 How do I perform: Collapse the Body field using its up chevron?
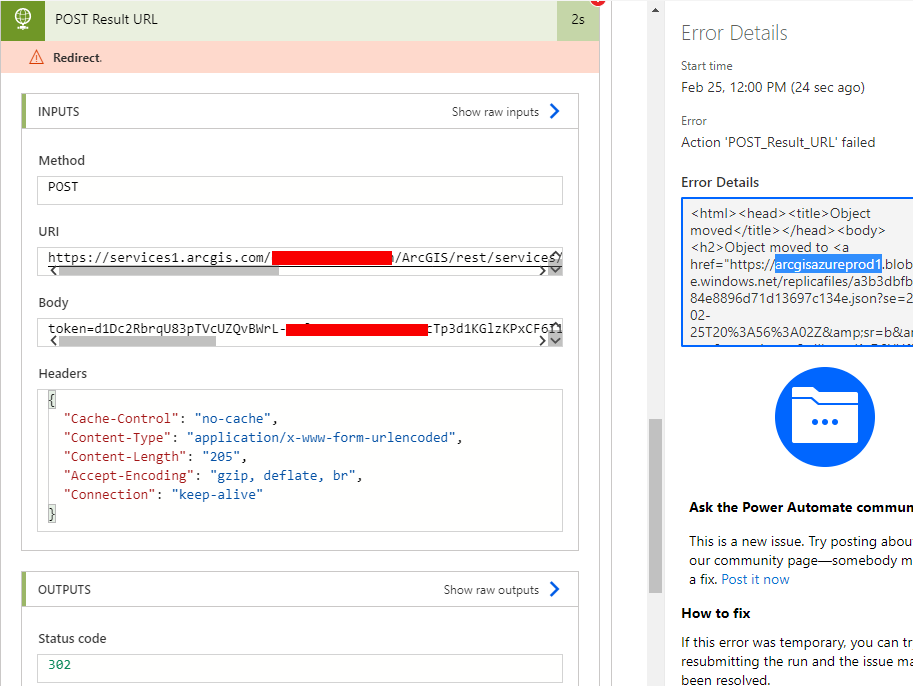(x=556, y=323)
